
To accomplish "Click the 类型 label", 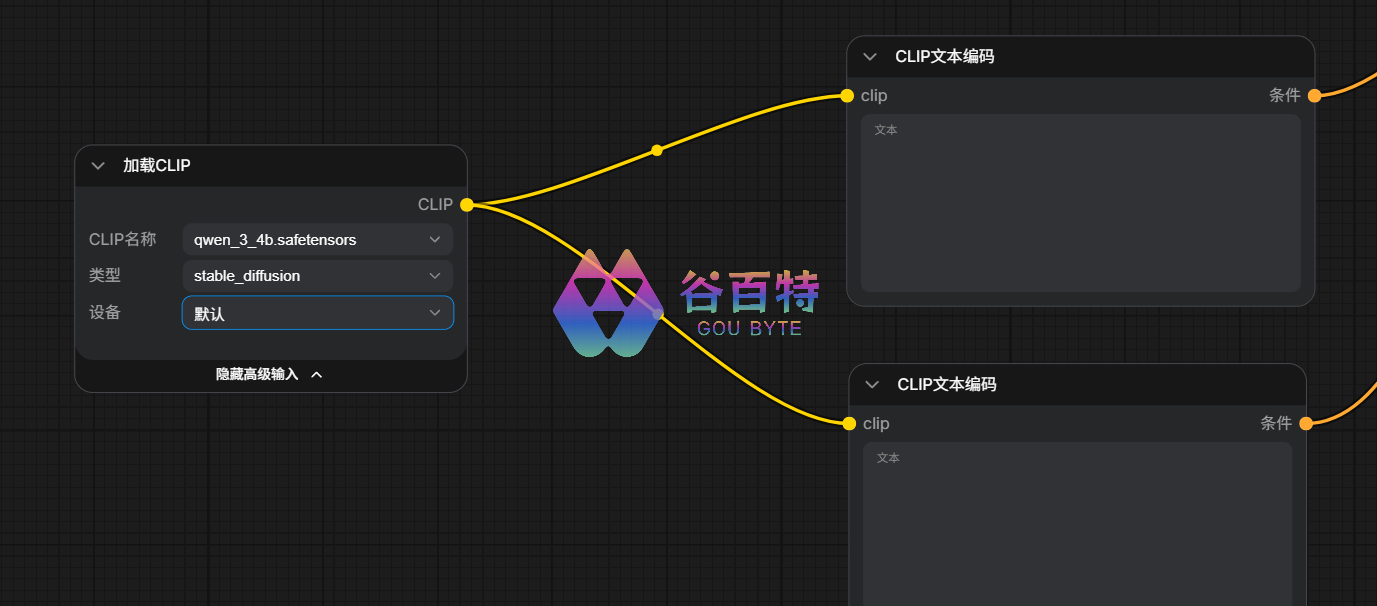I will point(105,276).
